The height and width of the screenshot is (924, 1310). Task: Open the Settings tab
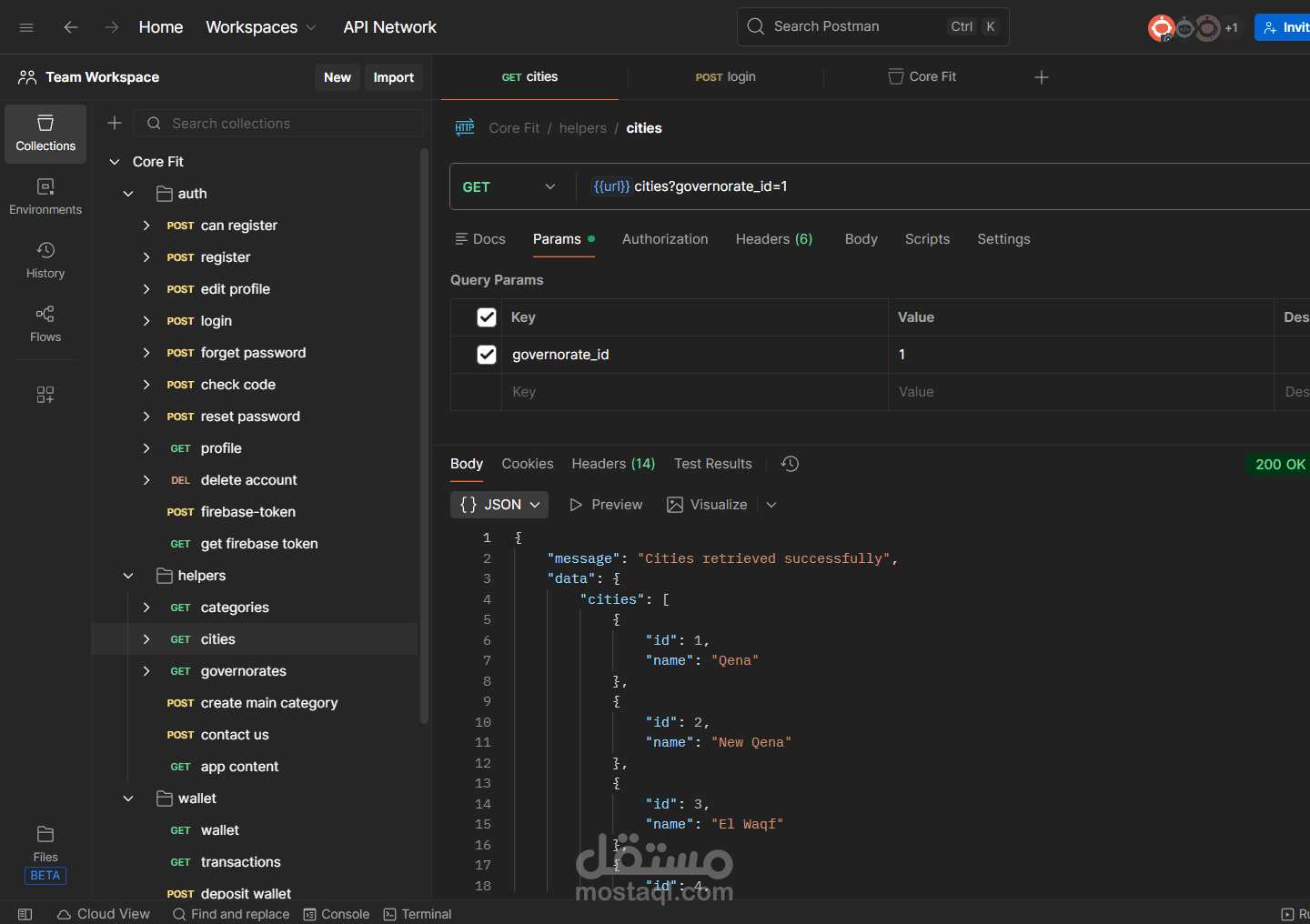(1003, 239)
